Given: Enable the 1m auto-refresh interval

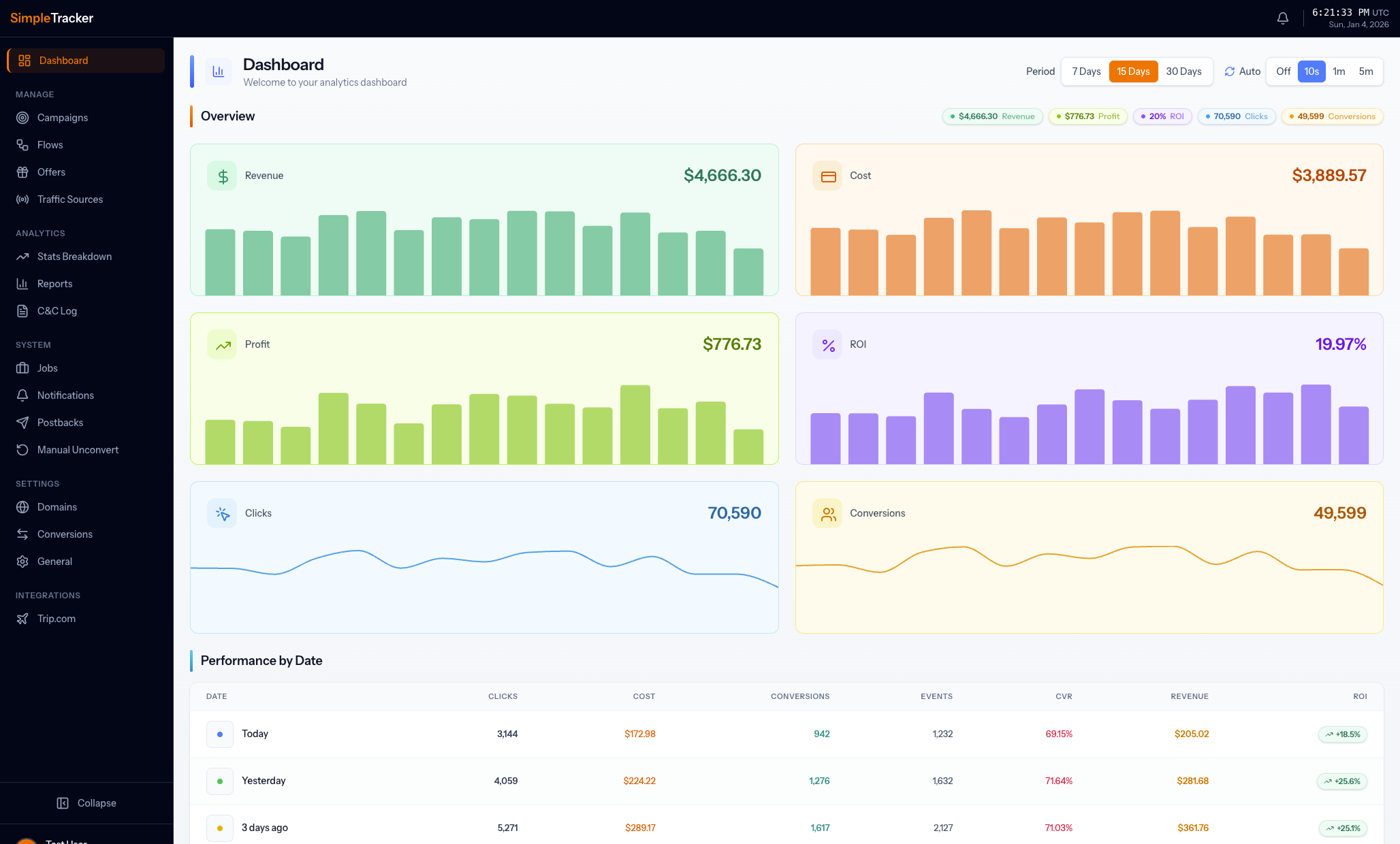Looking at the screenshot, I should point(1339,71).
